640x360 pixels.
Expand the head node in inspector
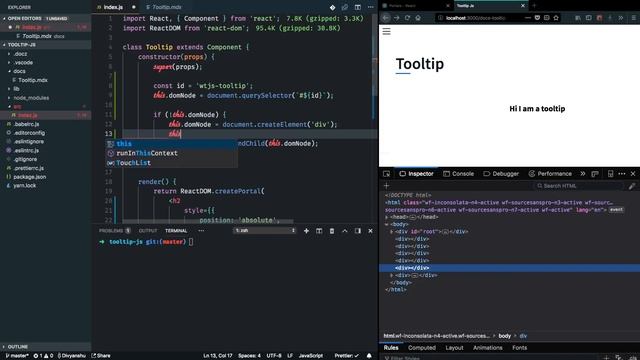[387, 217]
